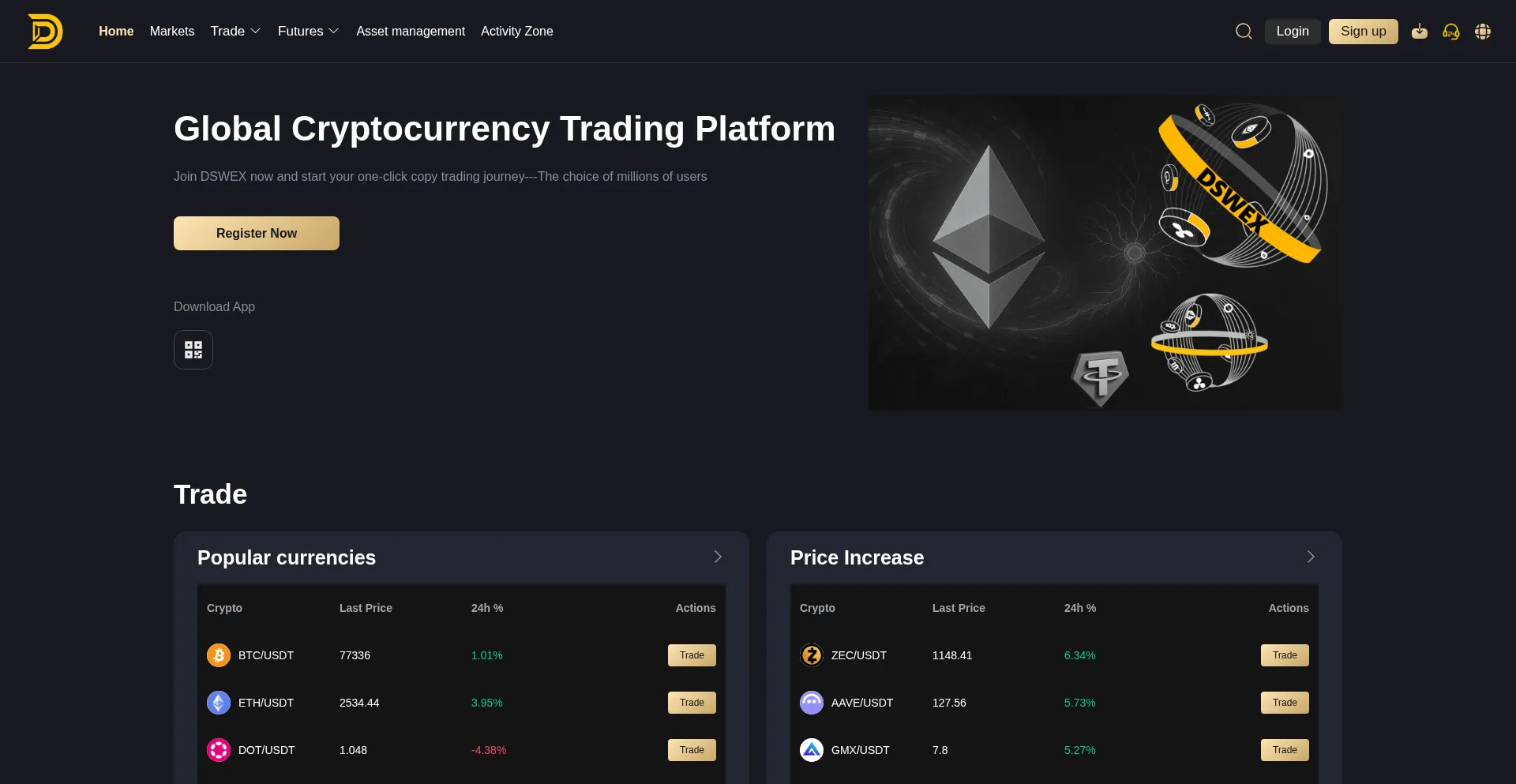
Task: Open the search magnifier icon
Action: 1244,32
